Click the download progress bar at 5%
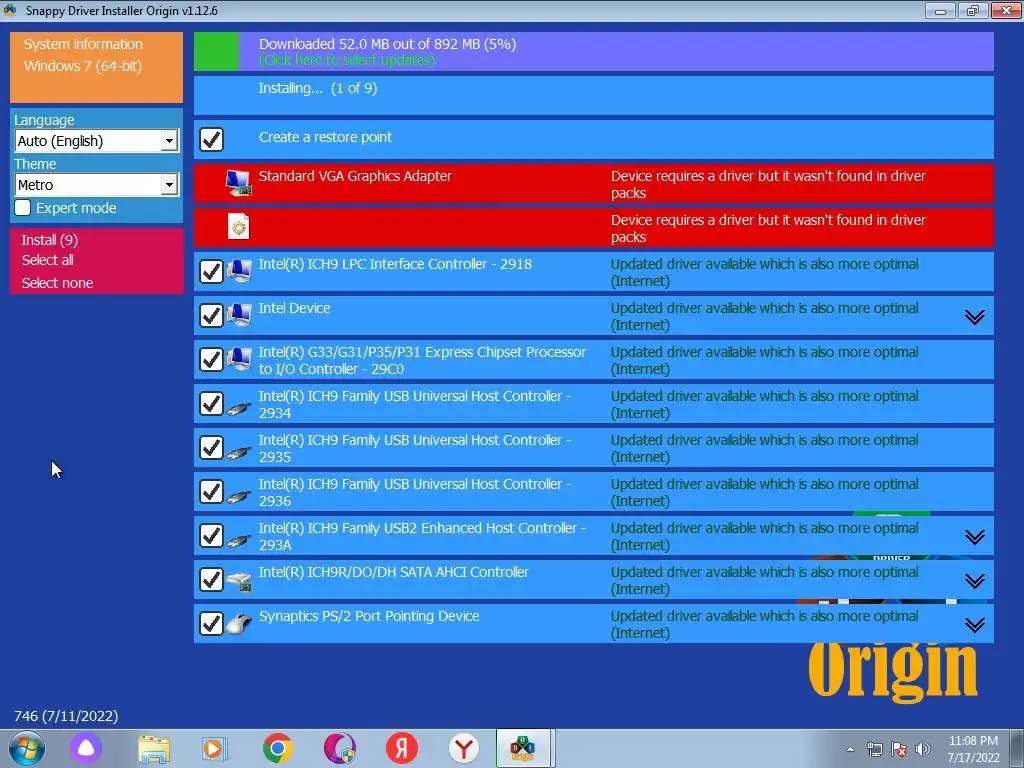 594,52
